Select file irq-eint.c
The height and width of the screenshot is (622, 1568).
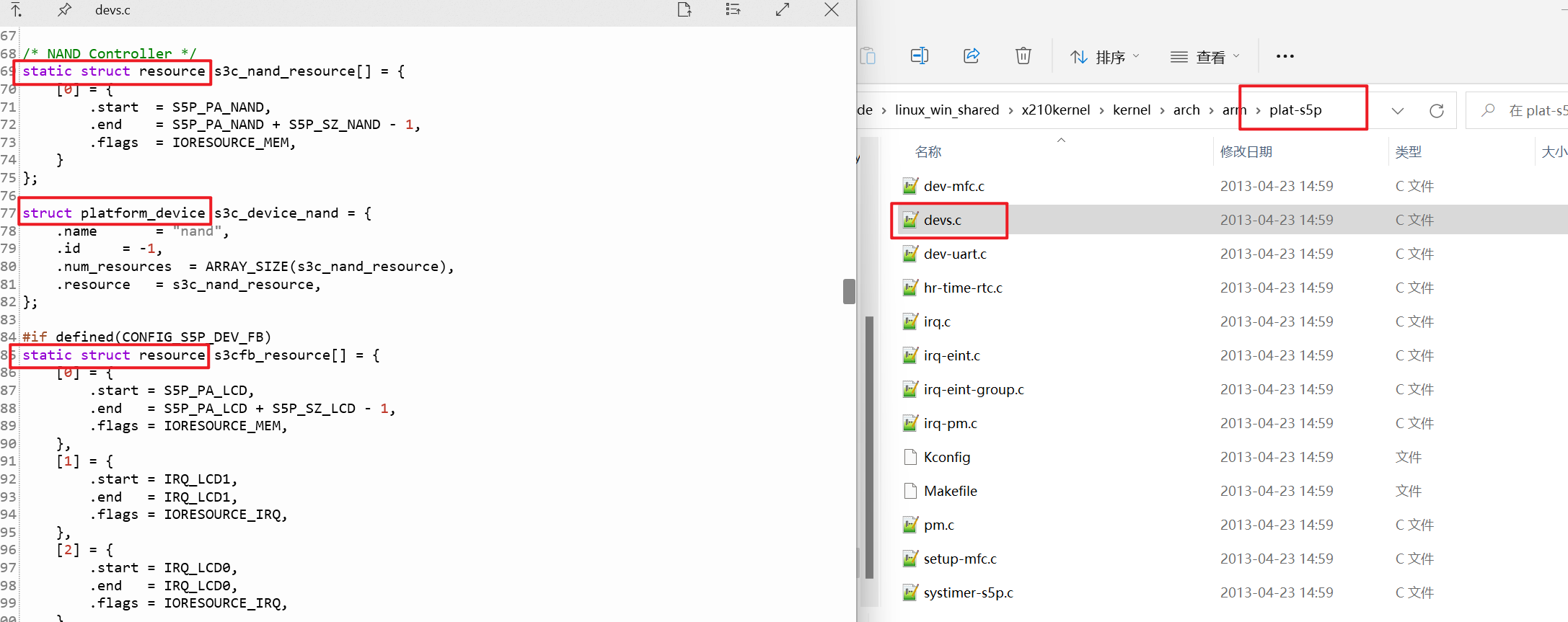pyautogui.click(x=952, y=355)
